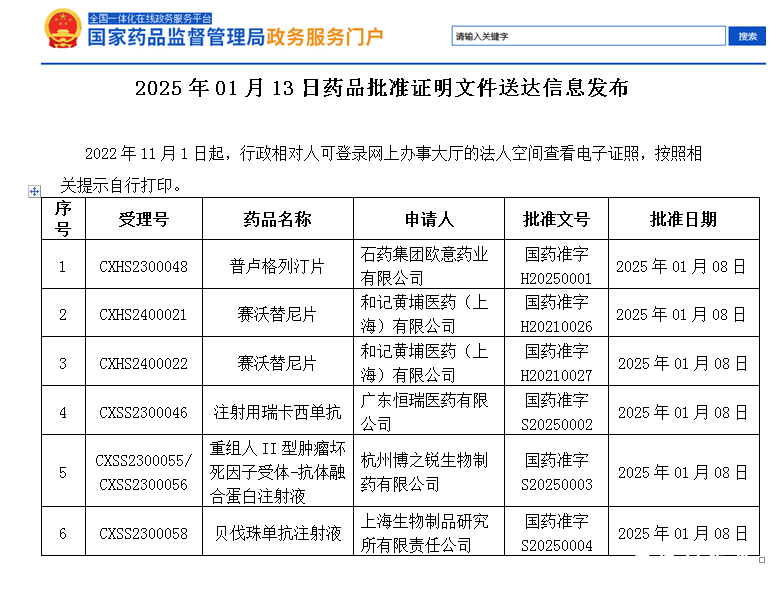Select applicant 和记黄埔医药 in row 3
778x612 pixels.
[x=424, y=363]
